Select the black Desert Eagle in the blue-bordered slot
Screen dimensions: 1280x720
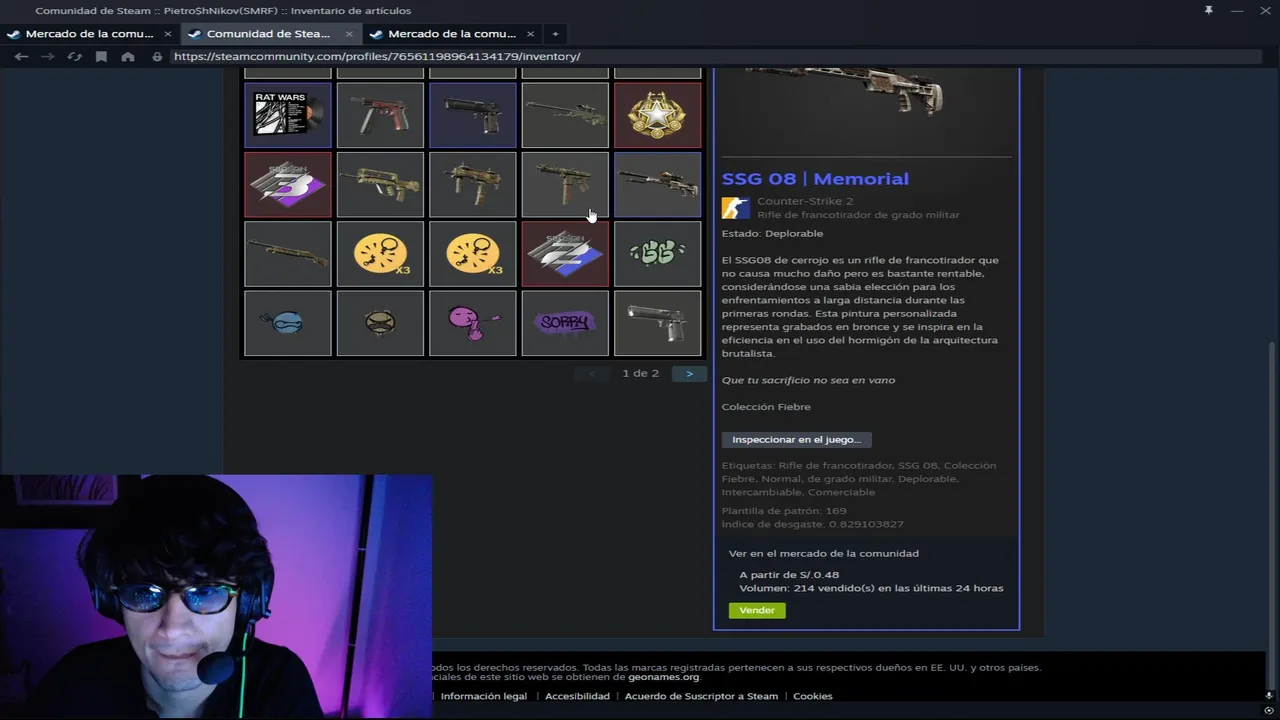pos(472,115)
